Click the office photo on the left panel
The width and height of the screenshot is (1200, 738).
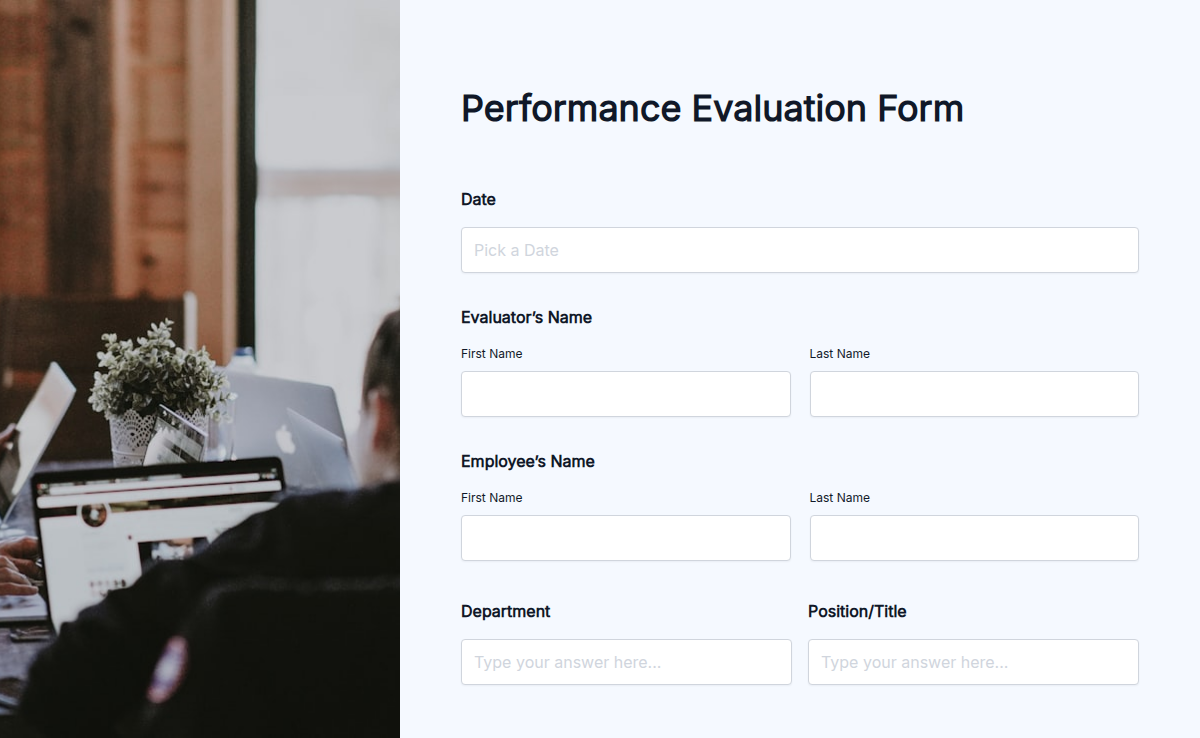(x=200, y=370)
